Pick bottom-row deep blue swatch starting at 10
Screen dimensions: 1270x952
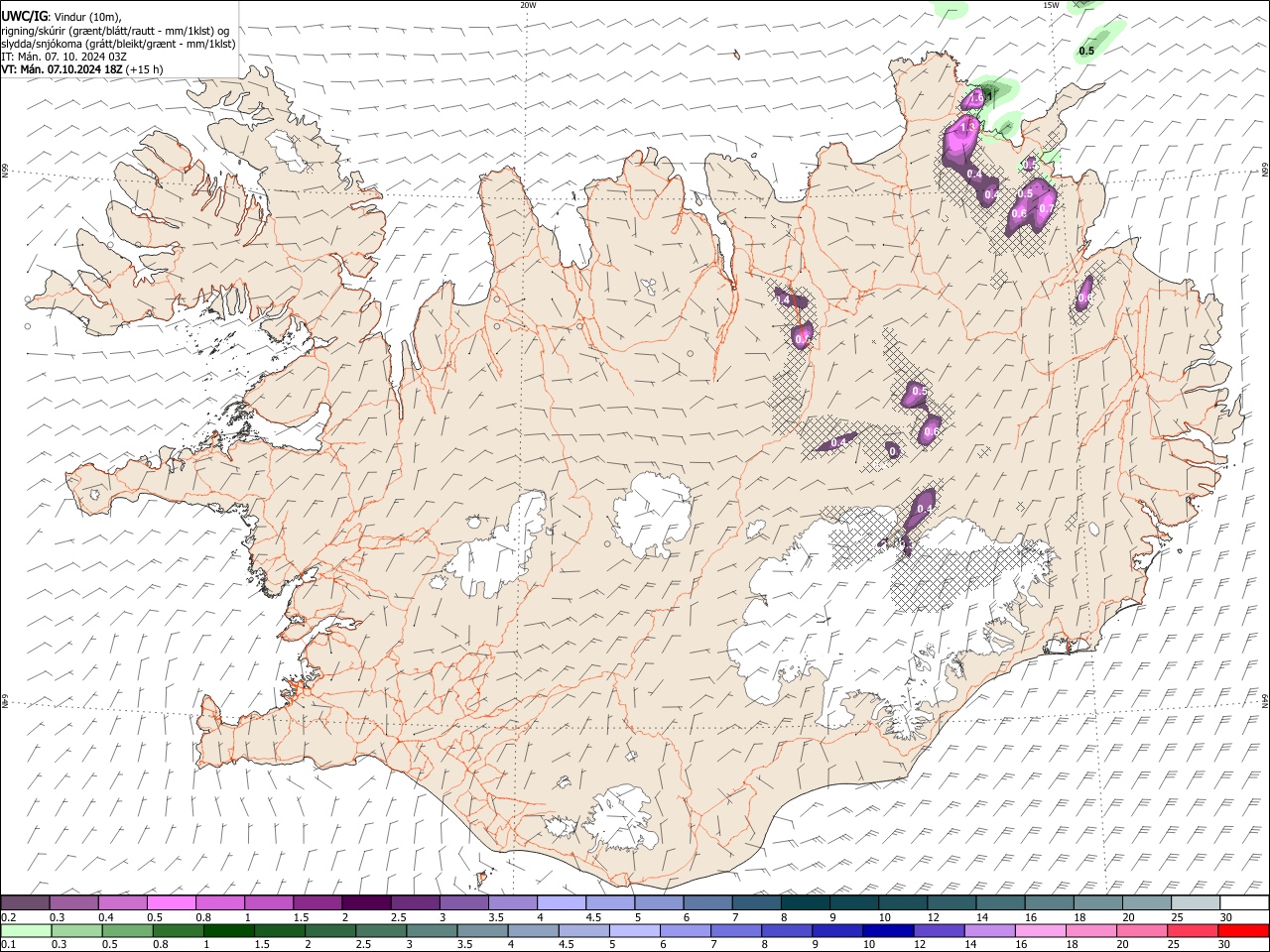[x=887, y=930]
